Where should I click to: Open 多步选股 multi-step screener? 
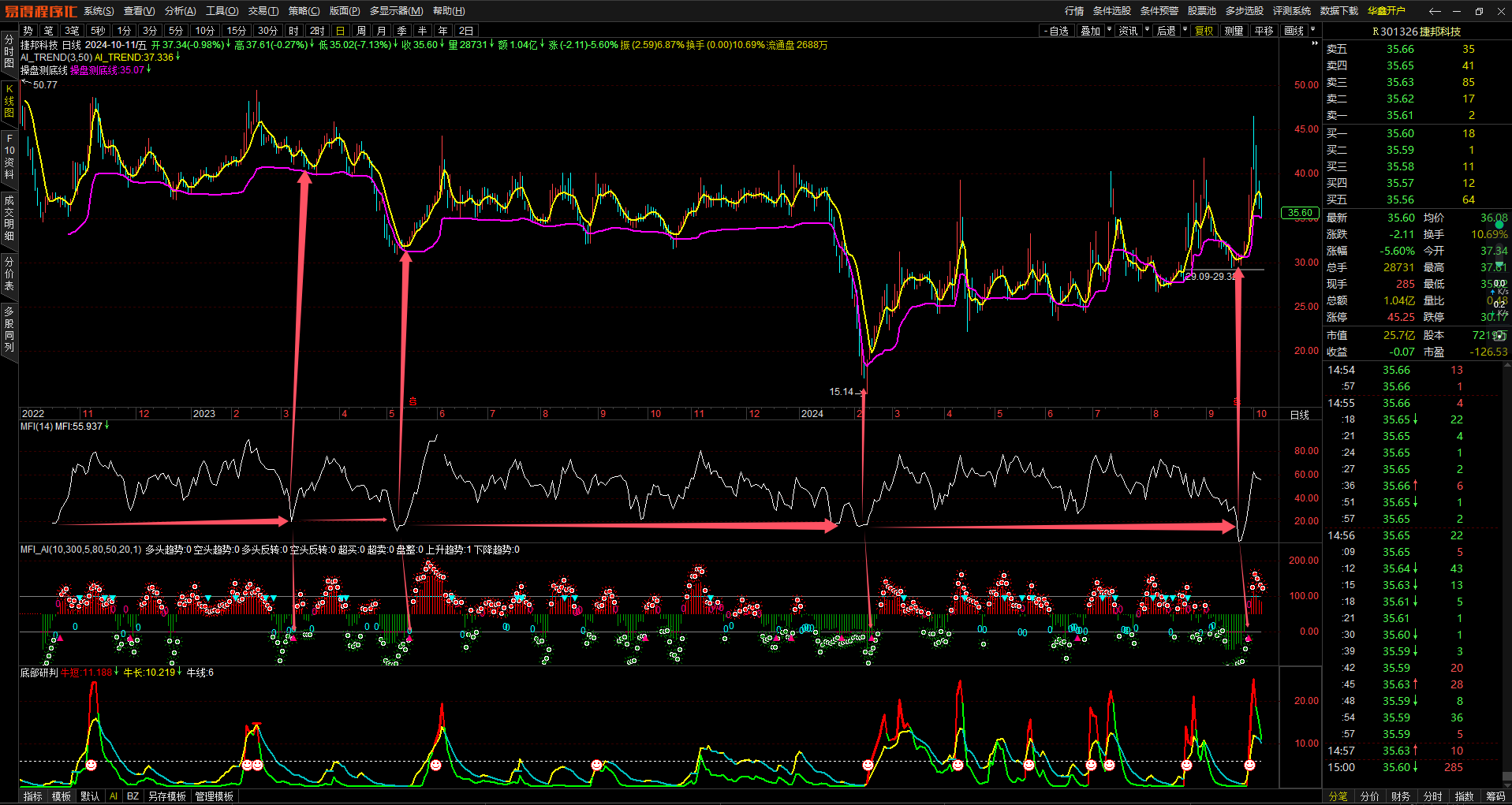click(x=1245, y=11)
